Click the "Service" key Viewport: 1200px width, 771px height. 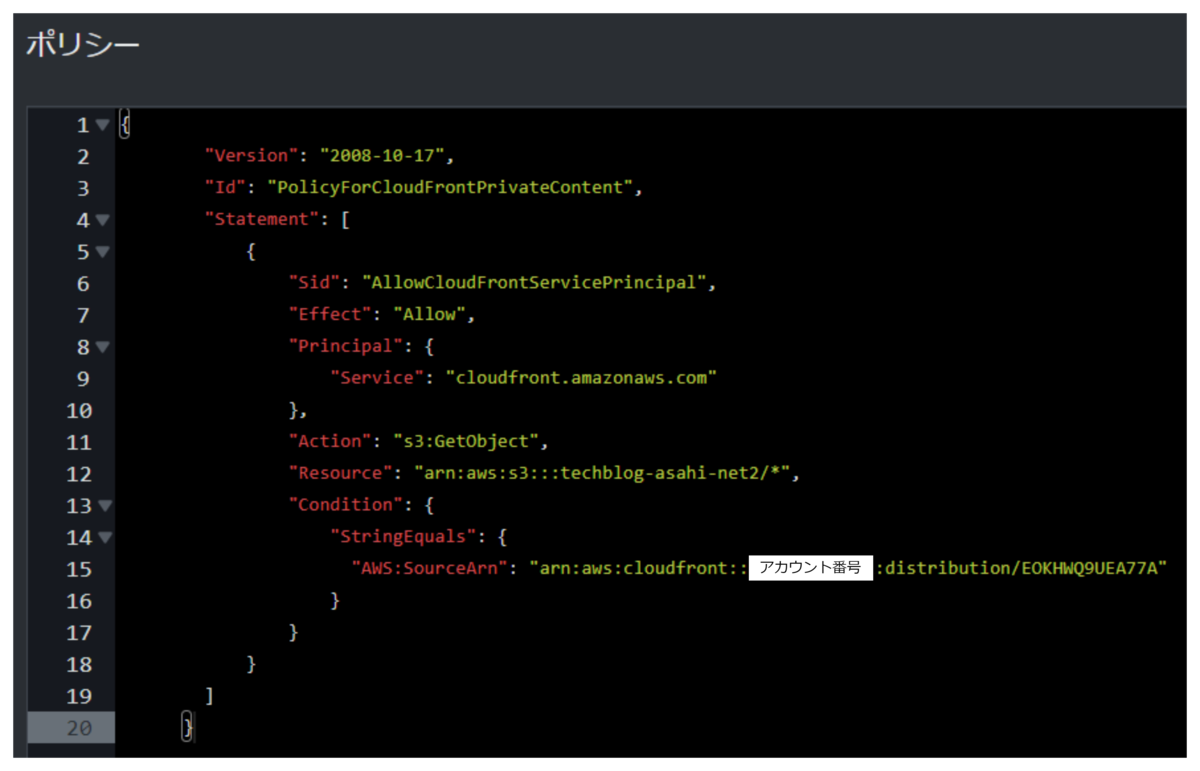[379, 378]
